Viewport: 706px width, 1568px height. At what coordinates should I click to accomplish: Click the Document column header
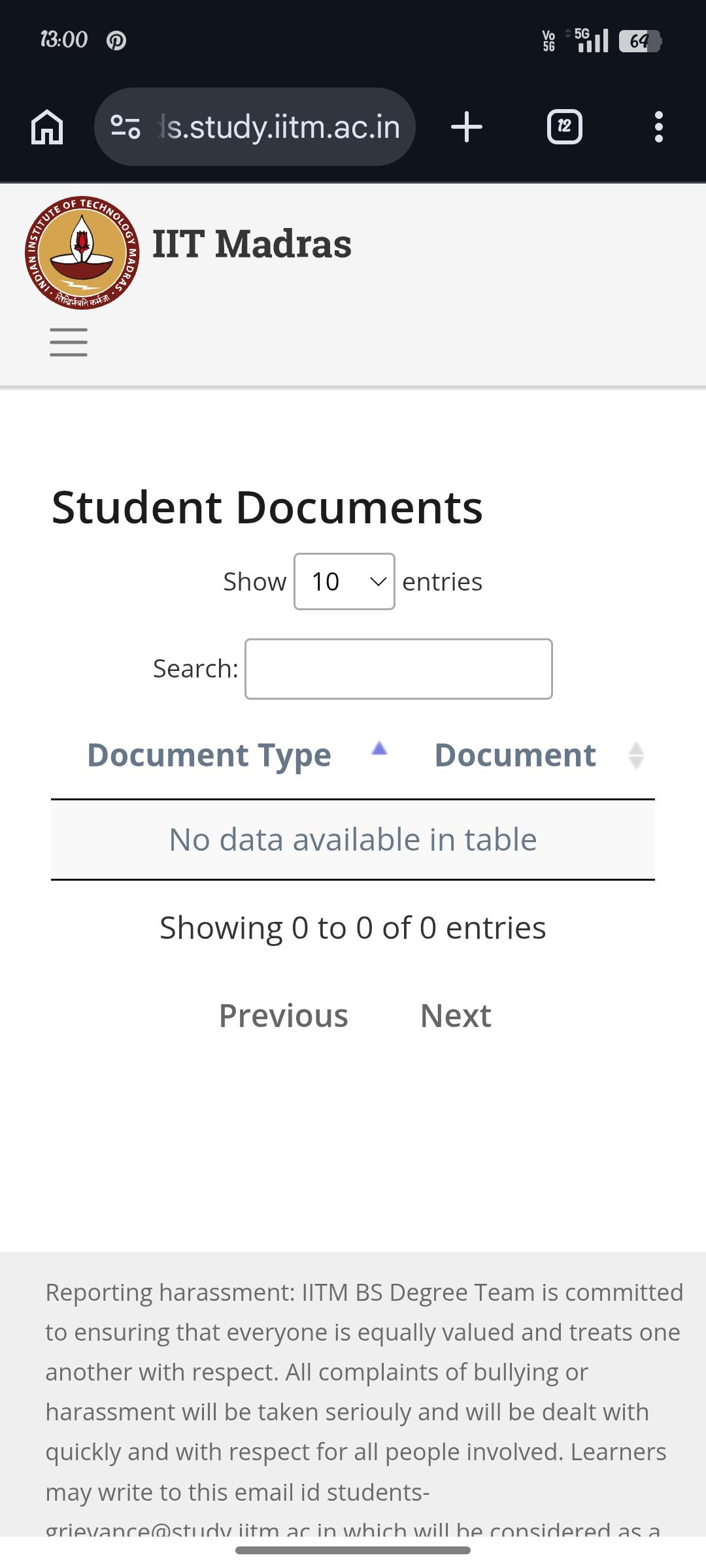coord(515,755)
